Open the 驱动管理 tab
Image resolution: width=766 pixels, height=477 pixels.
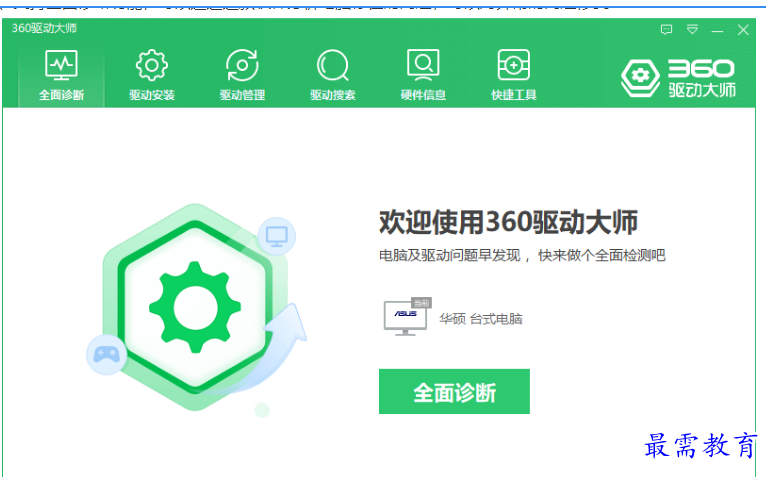[x=242, y=75]
